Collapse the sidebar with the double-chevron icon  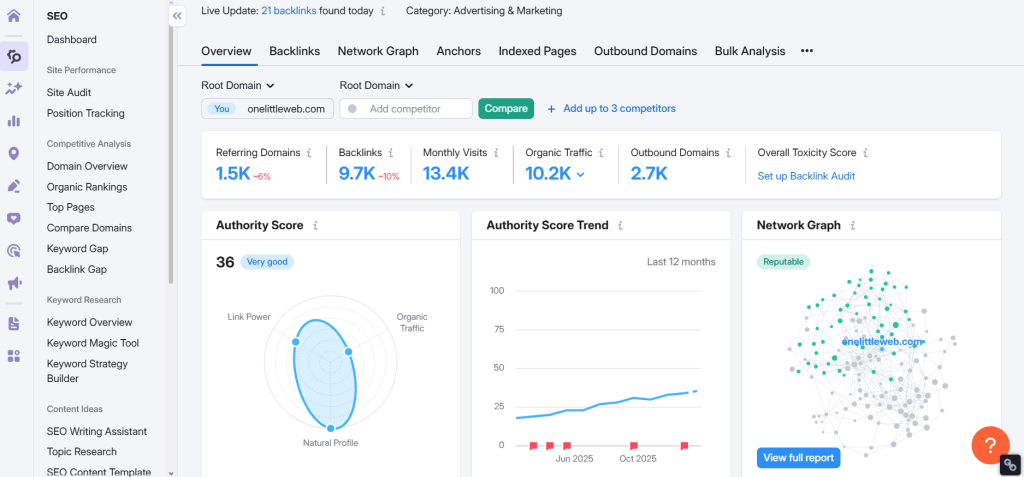click(177, 16)
